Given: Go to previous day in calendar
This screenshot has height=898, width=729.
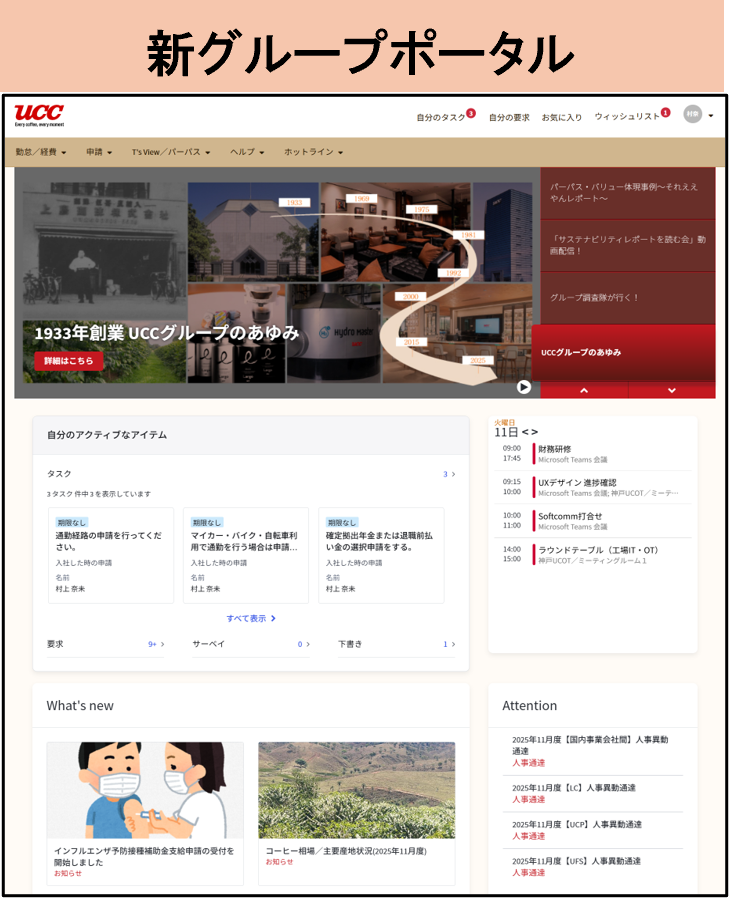Looking at the screenshot, I should (x=525, y=432).
